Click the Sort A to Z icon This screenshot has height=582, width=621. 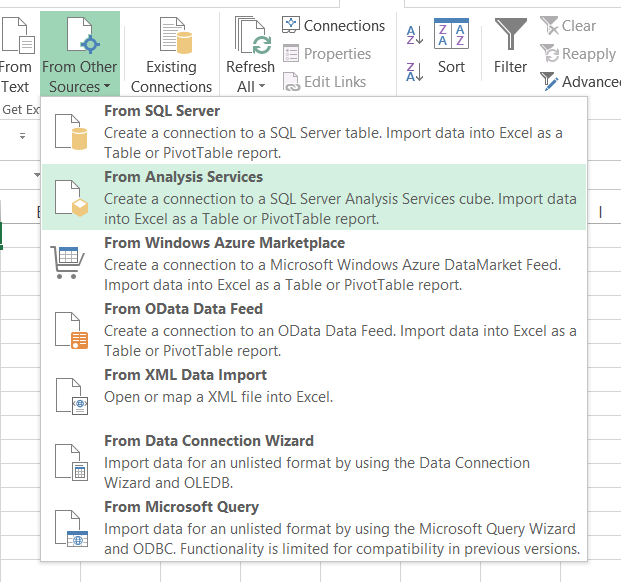415,35
